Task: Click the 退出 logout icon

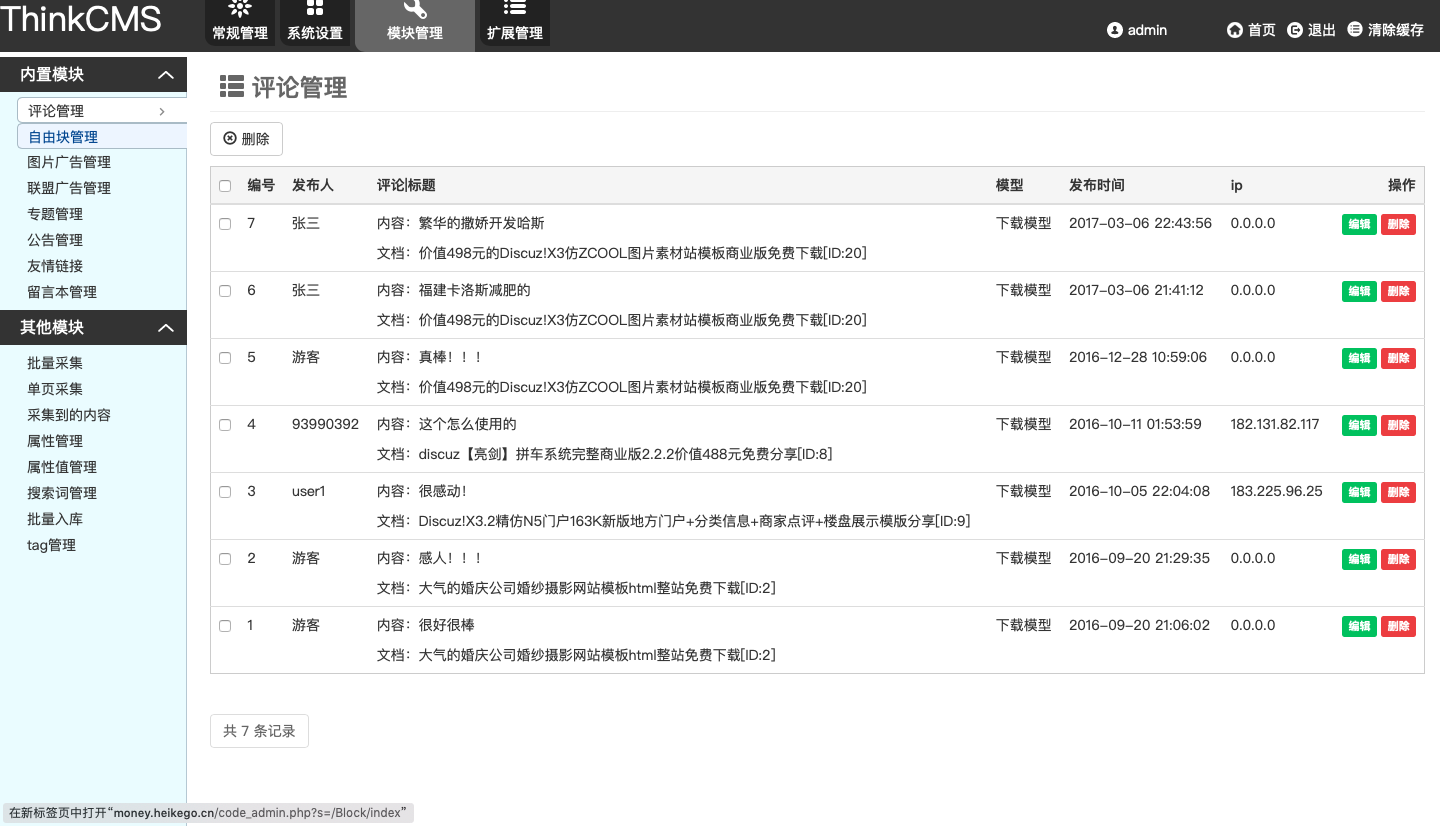Action: [1295, 30]
